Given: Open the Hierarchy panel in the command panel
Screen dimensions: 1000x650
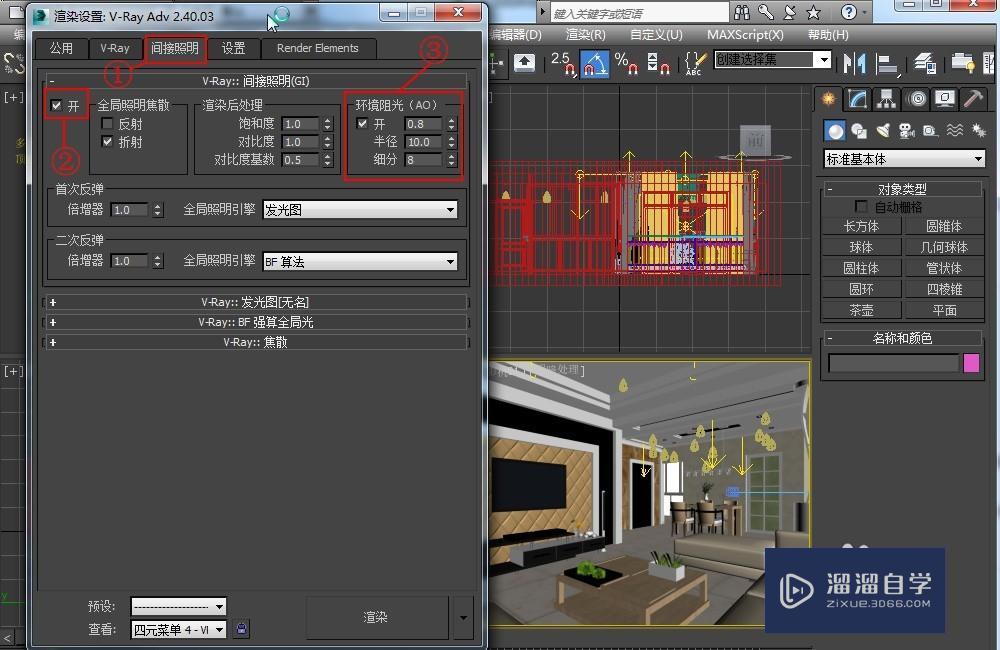Looking at the screenshot, I should click(x=885, y=99).
